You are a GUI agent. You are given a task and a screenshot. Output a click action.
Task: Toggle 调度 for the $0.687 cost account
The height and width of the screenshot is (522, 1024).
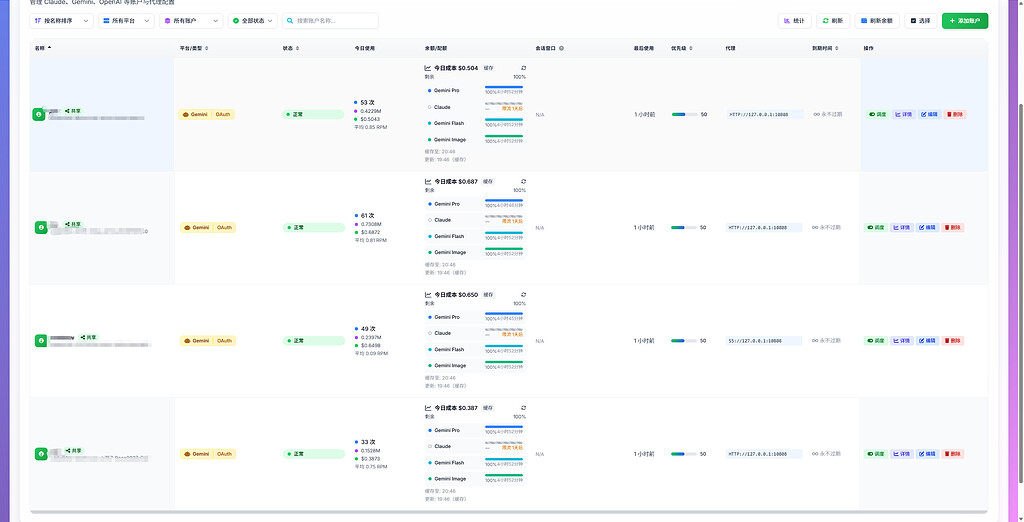click(876, 227)
